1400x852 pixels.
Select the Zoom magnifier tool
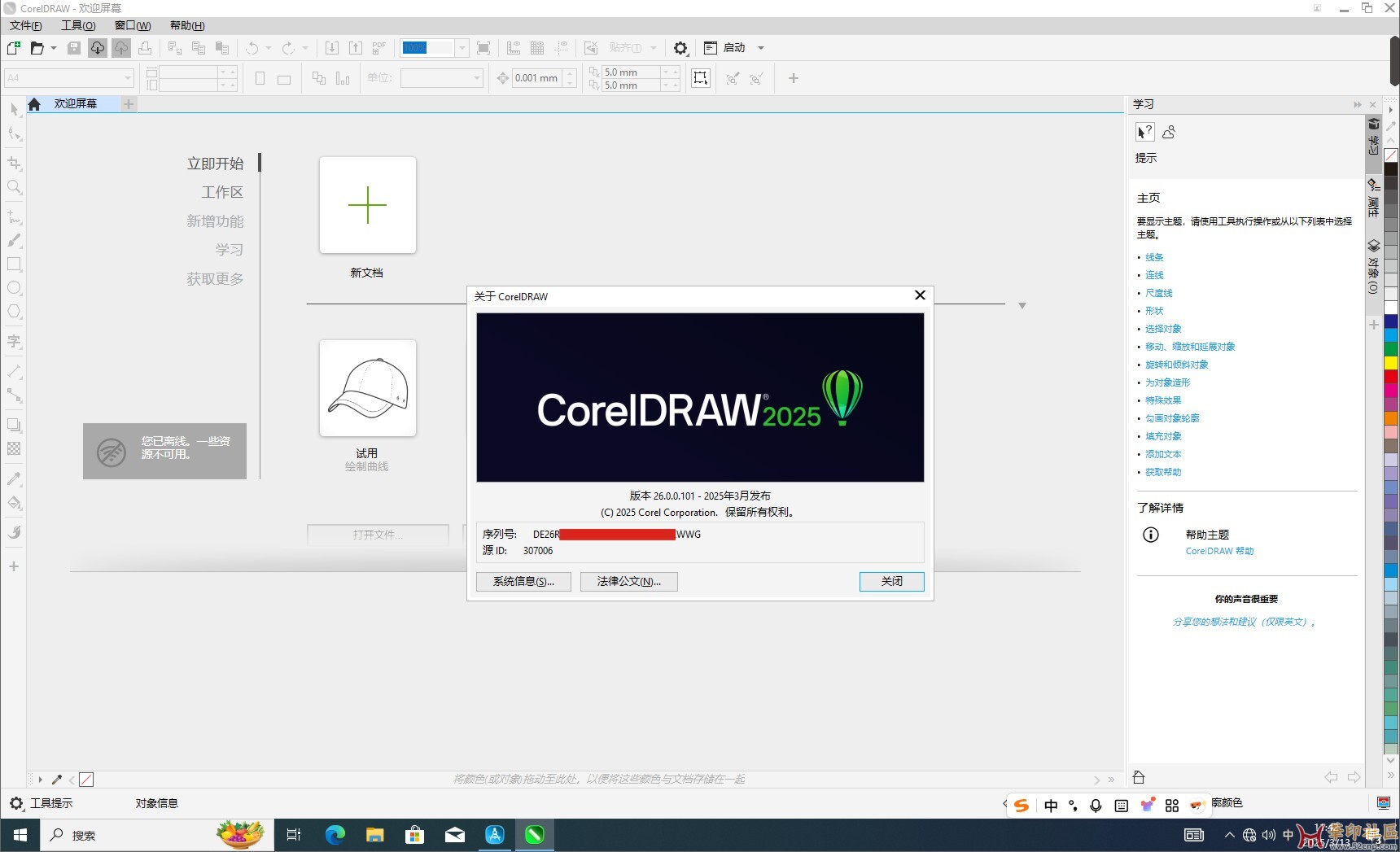click(14, 187)
